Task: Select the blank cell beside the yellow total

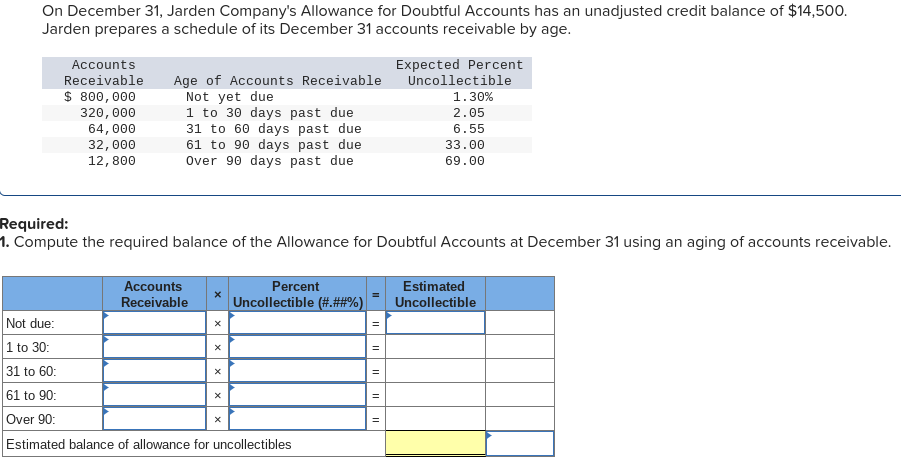Action: coord(520,443)
